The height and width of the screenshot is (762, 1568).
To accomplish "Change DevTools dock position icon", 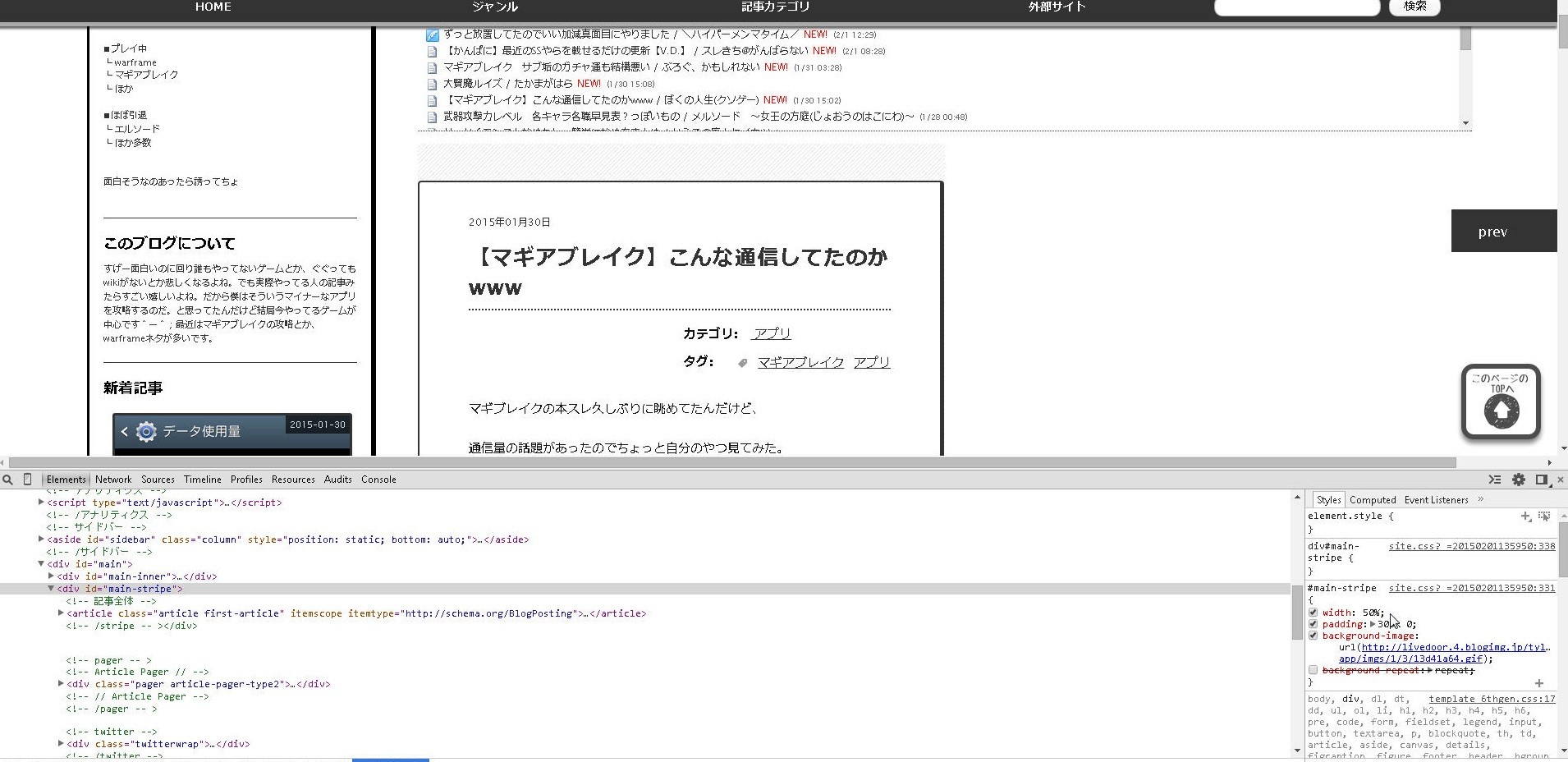I will [x=1541, y=480].
